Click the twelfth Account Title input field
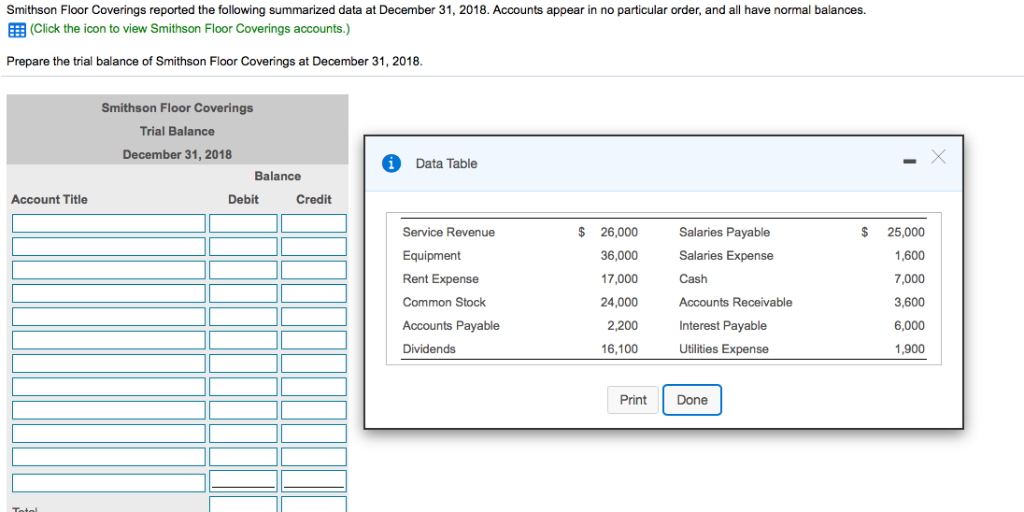 pyautogui.click(x=108, y=483)
